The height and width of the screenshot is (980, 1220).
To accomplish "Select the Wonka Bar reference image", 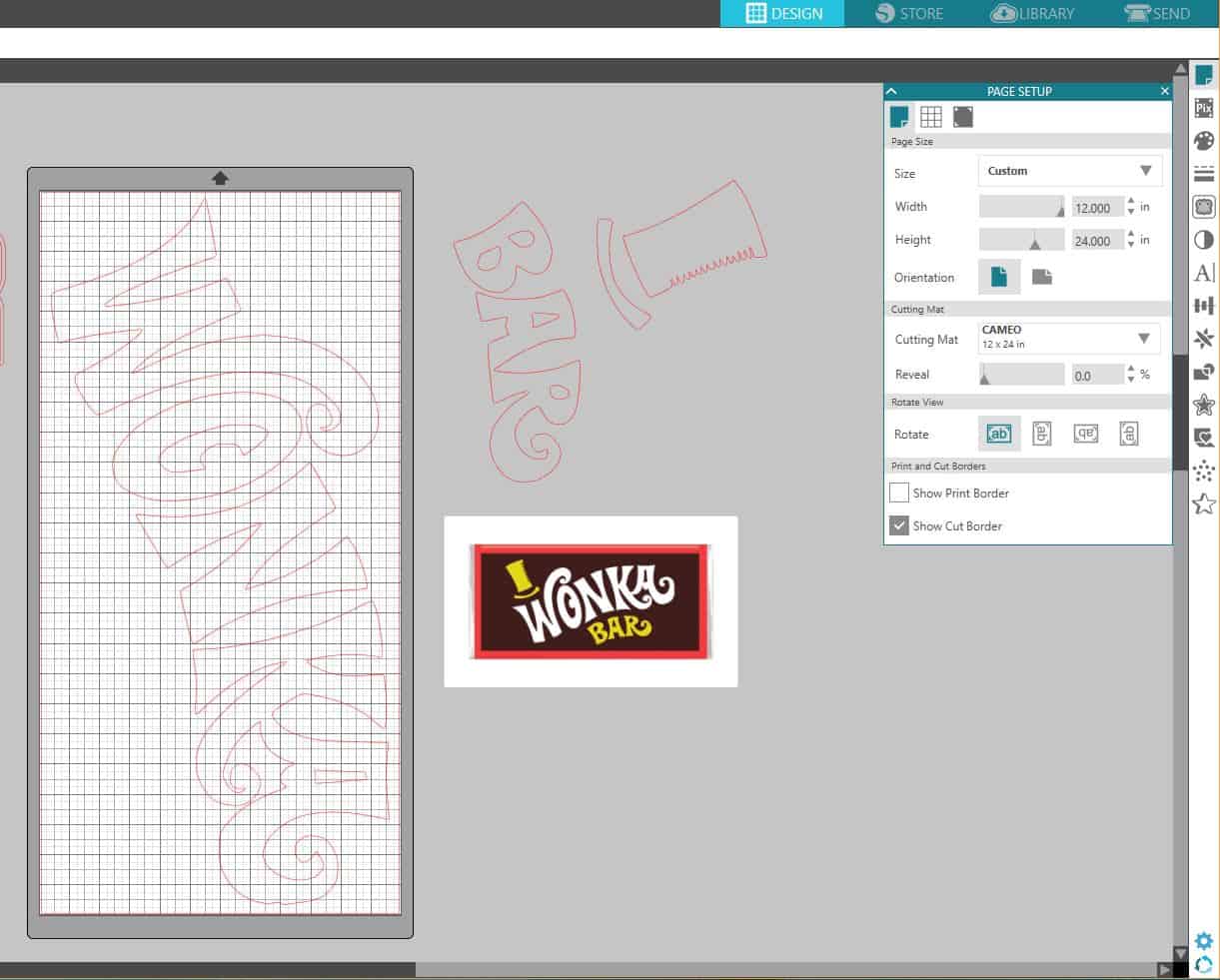I will (x=591, y=601).
